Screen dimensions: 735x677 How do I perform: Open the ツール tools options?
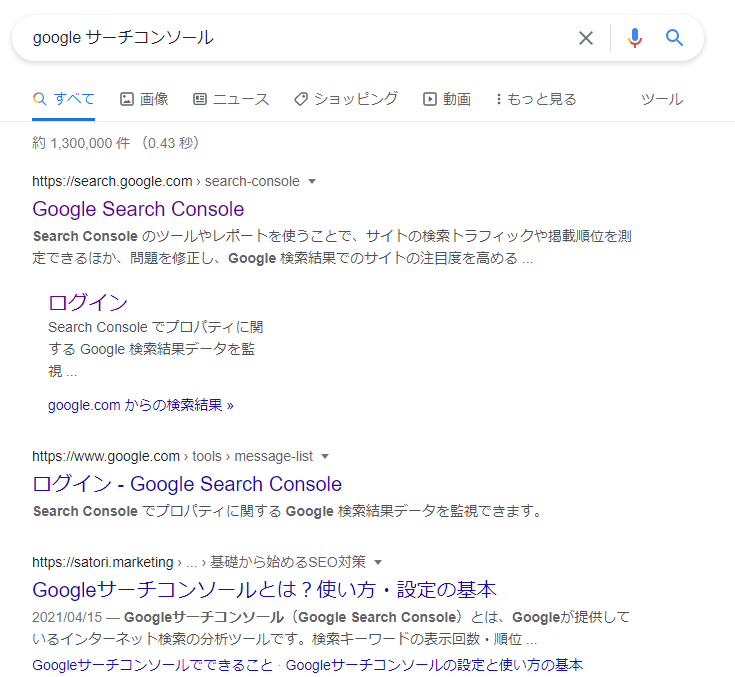click(x=661, y=99)
